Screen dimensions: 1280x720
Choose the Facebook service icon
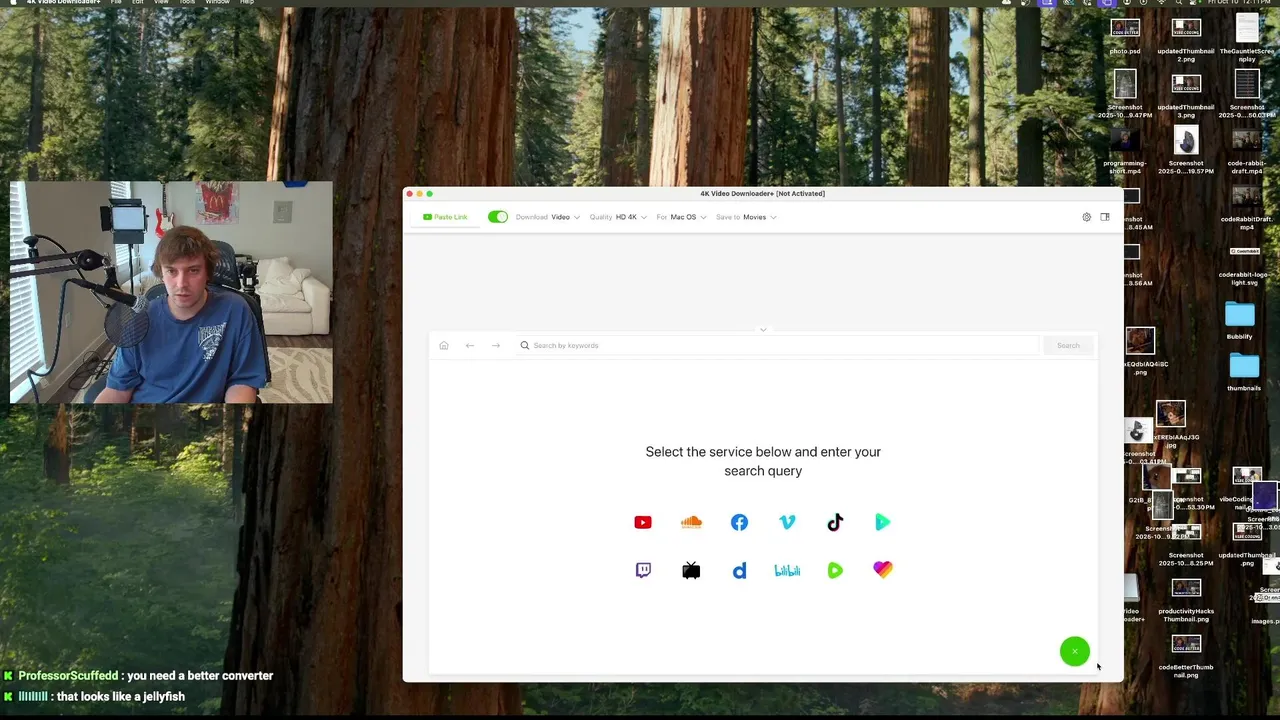(x=739, y=522)
